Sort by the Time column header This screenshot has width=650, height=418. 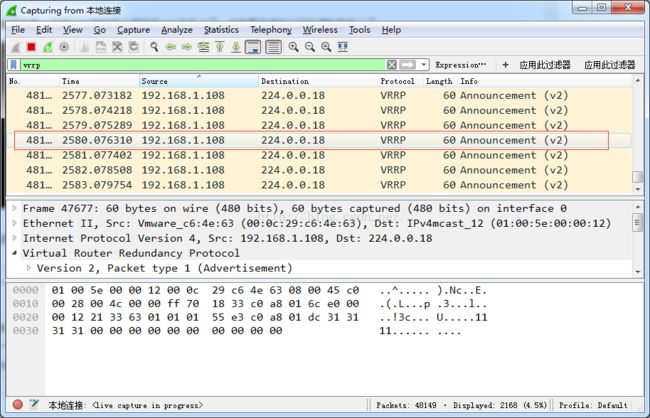99,81
